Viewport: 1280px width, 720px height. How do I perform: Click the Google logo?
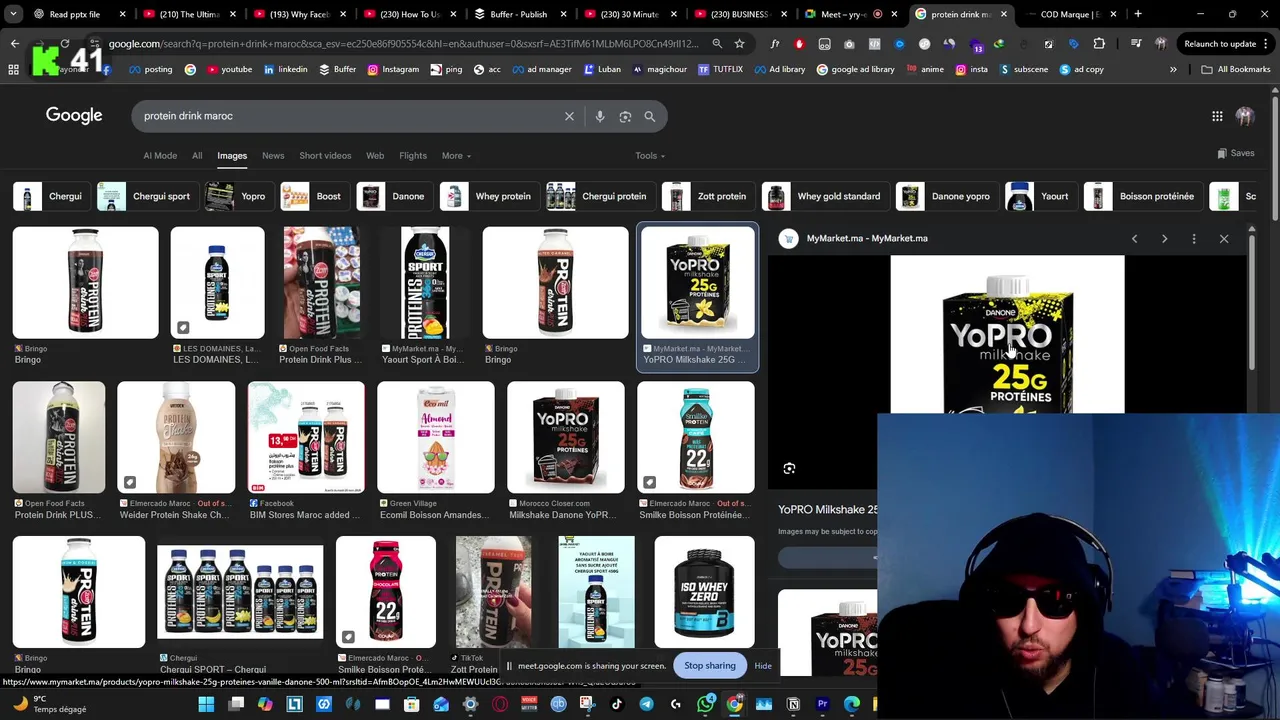(x=74, y=115)
